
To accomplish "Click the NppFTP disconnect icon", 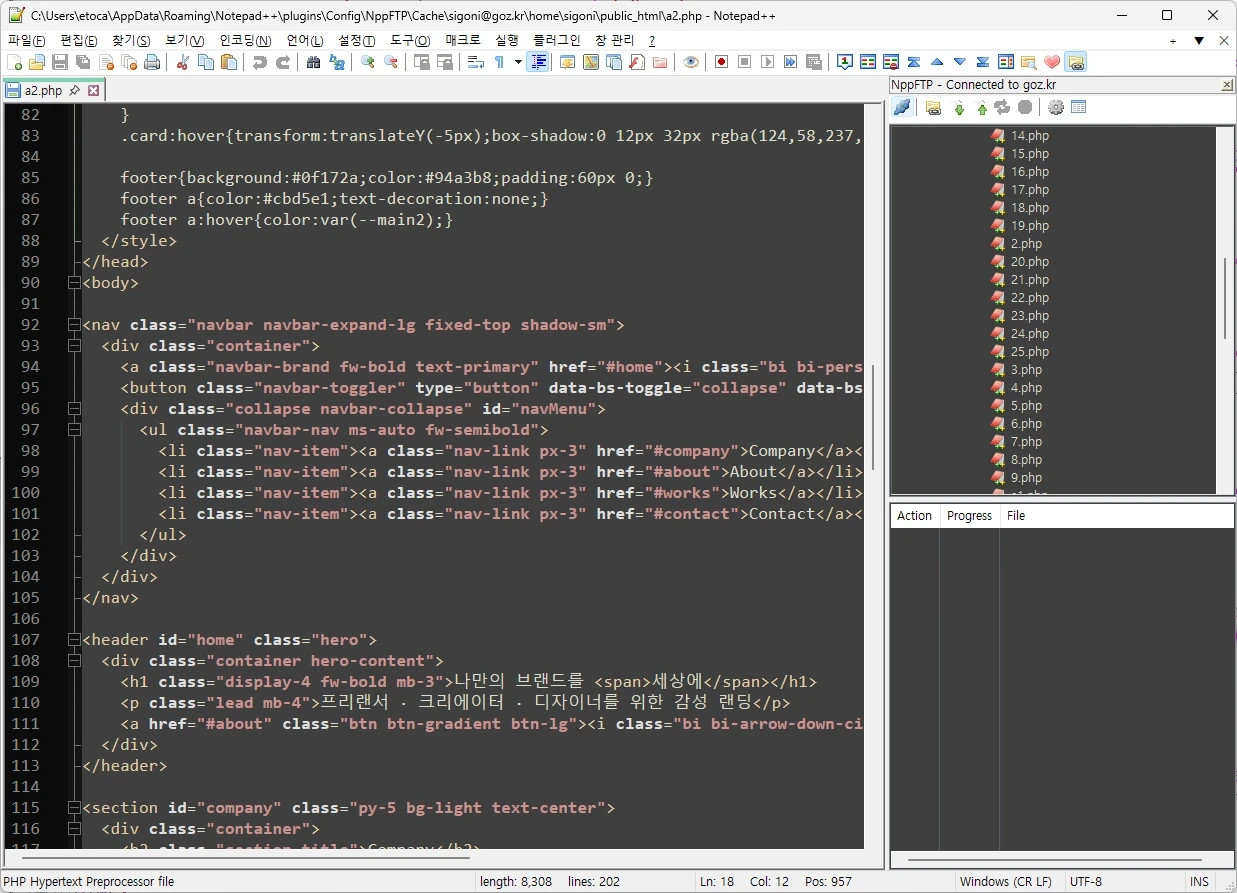I will pos(902,108).
